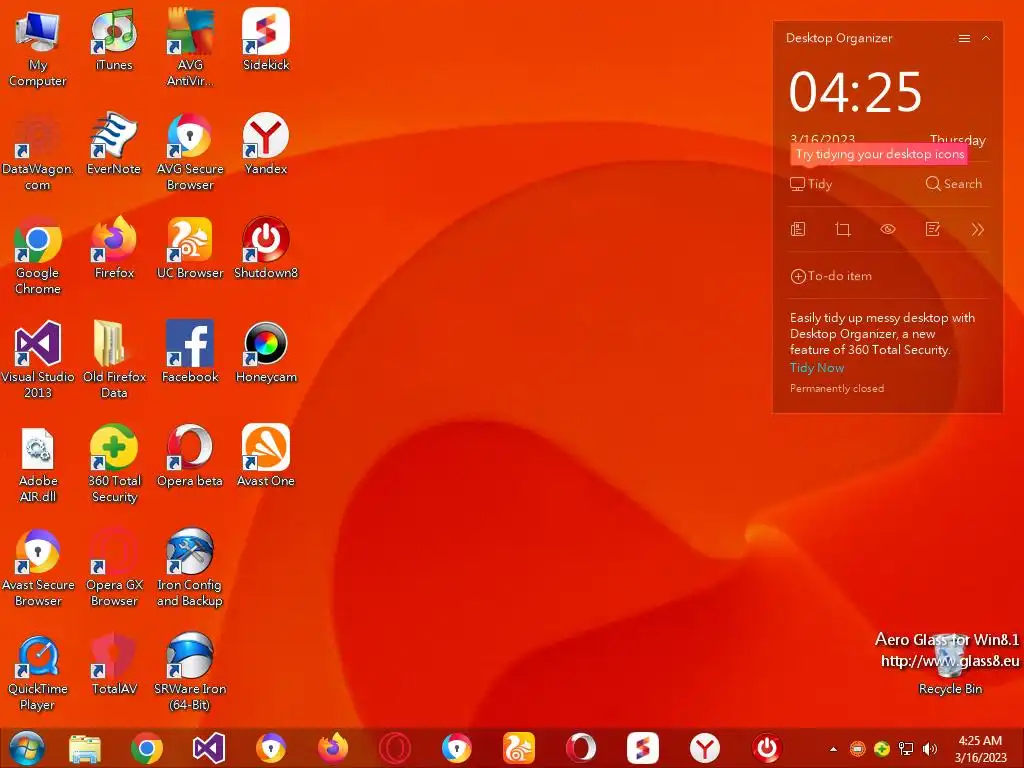Collapse the Desktop Organizer panel
Viewport: 1024px width, 768px height.
point(986,39)
